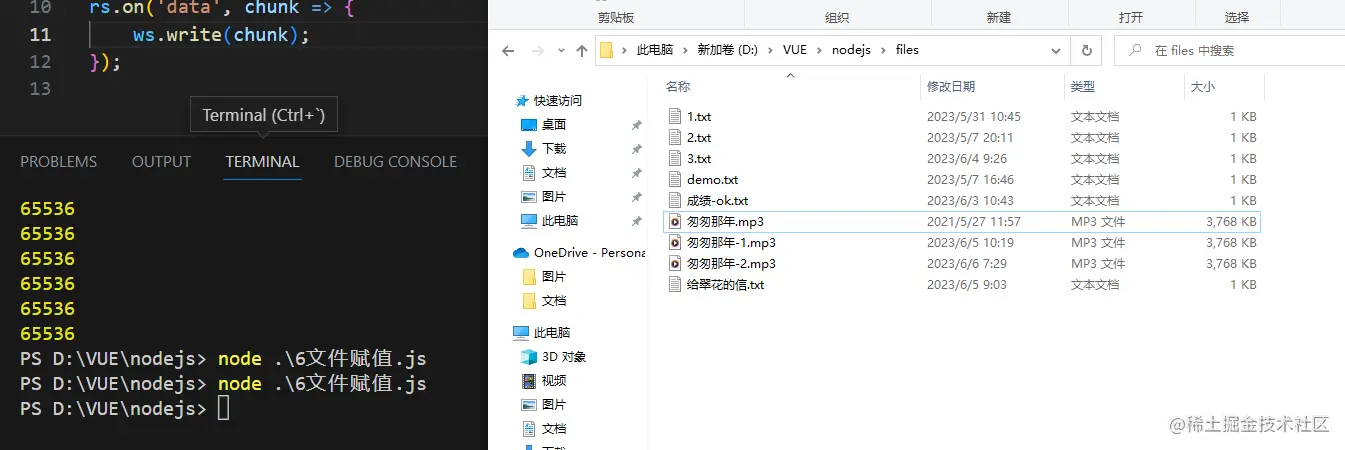Click 2021/5/27 11:57 date of 匆匆那年.mp3
This screenshot has height=450, width=1345.
coord(974,221)
